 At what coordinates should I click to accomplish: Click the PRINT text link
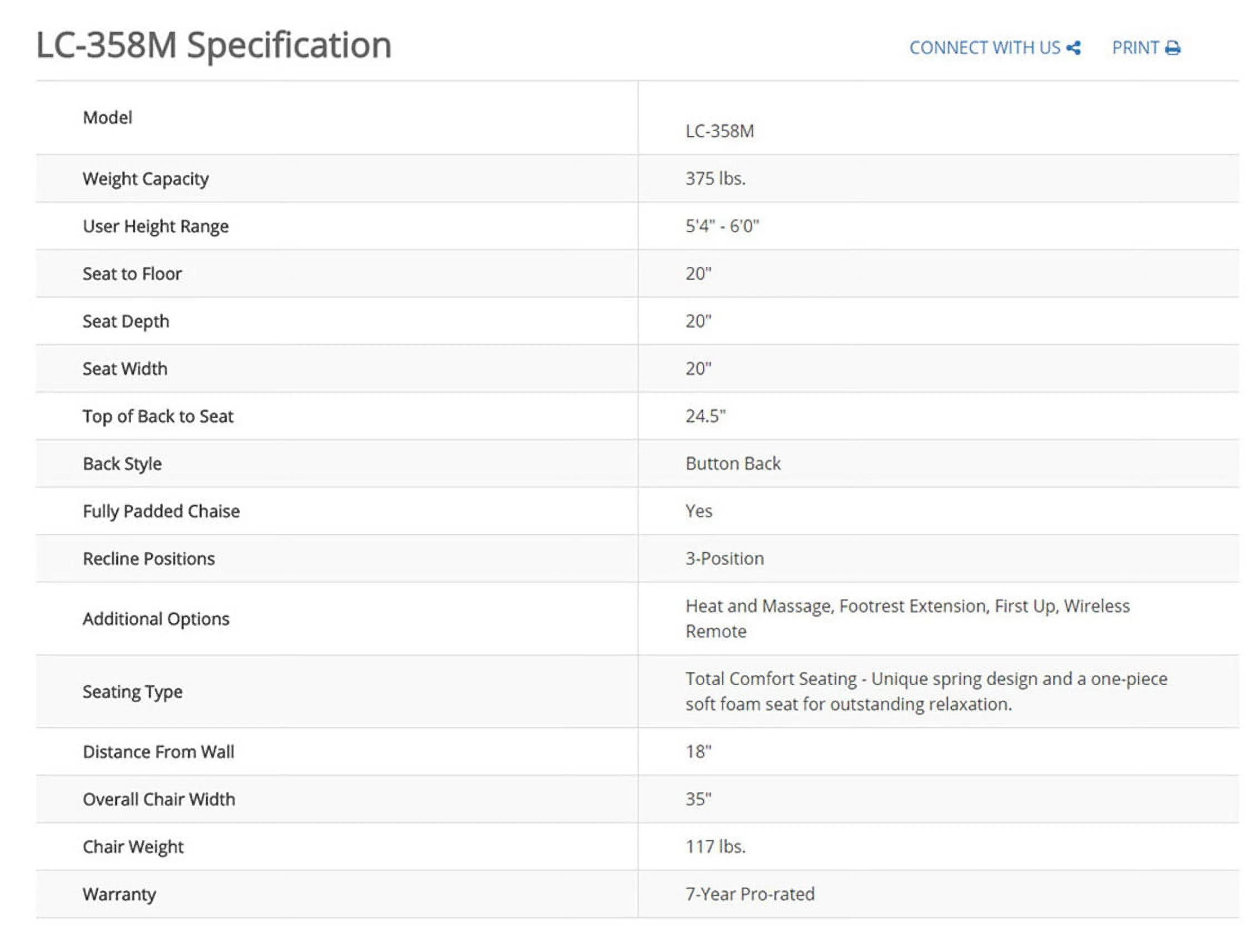(x=1135, y=48)
